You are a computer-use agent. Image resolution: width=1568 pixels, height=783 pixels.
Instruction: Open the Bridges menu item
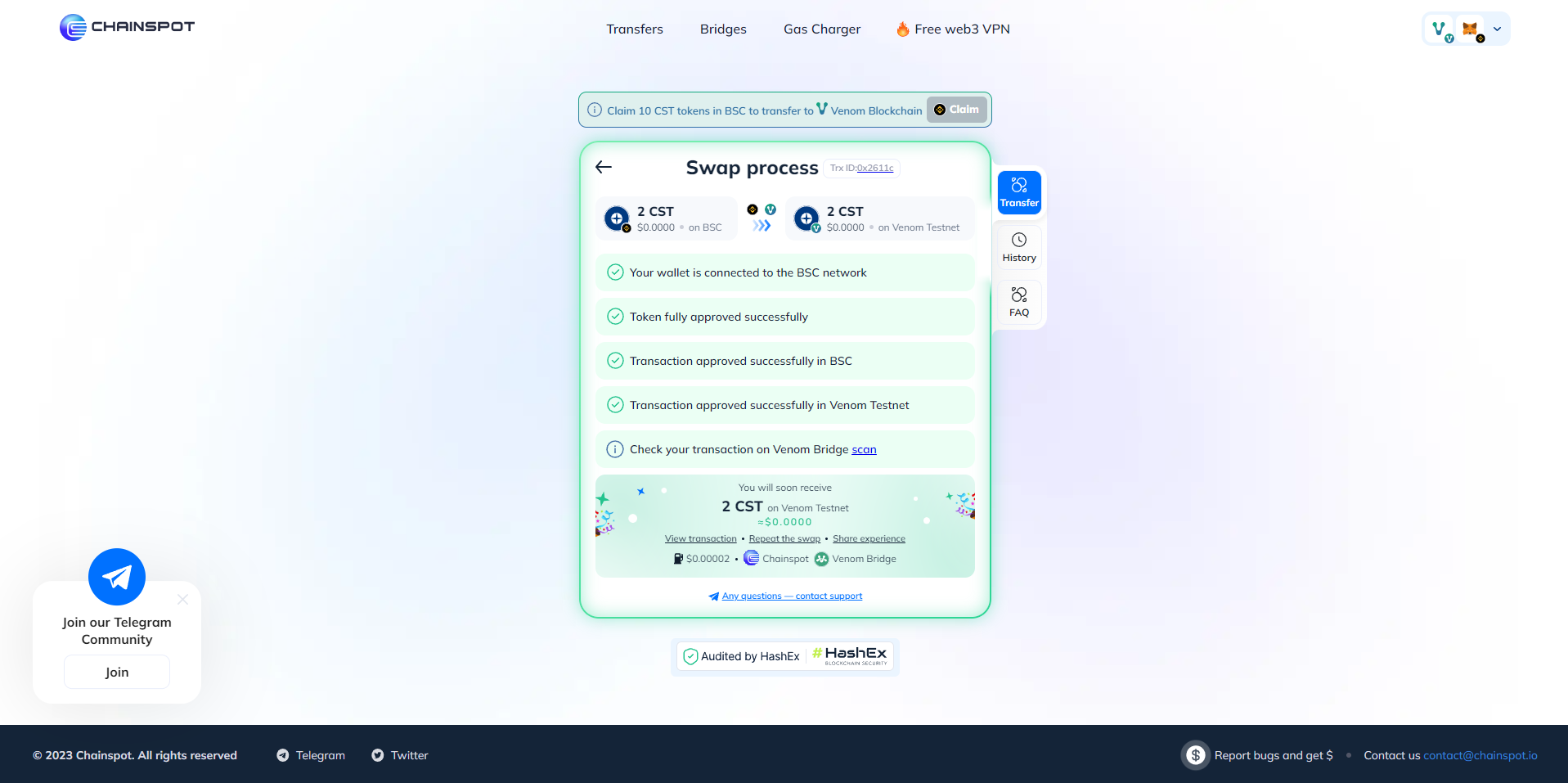click(723, 29)
